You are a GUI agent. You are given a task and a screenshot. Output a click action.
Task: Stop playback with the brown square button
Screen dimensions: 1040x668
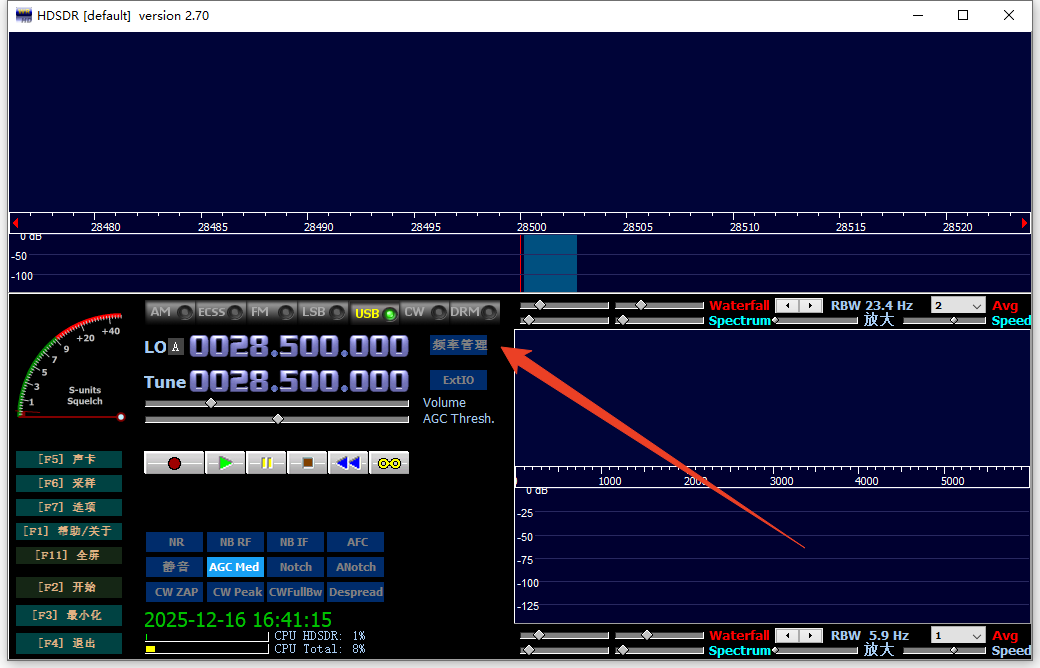pyautogui.click(x=307, y=463)
